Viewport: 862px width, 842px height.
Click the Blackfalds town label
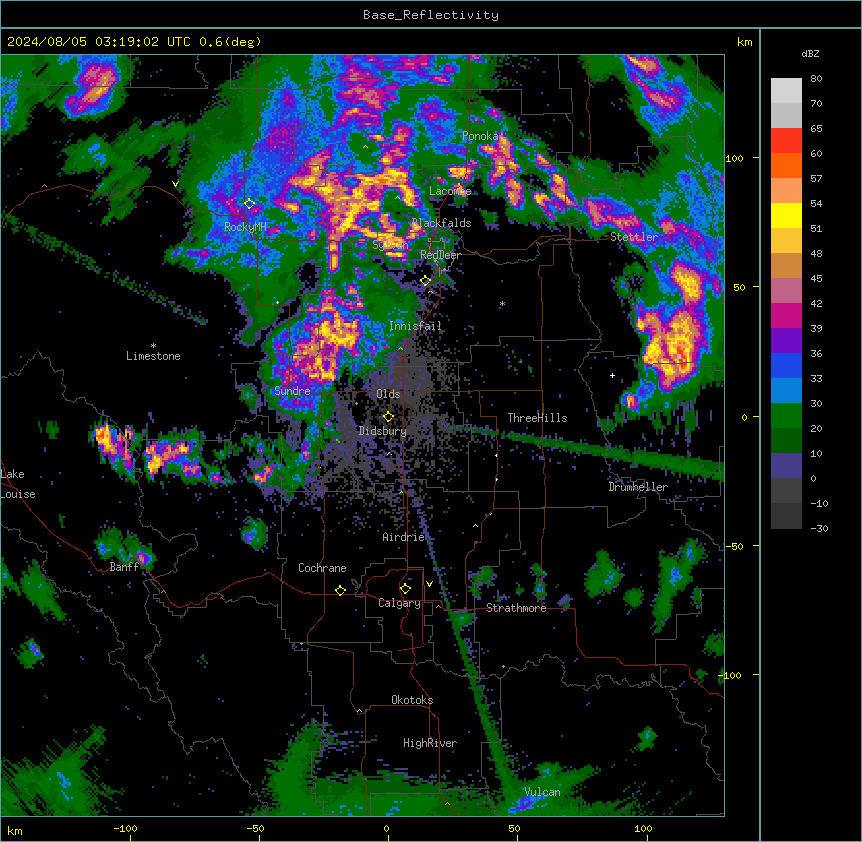pyautogui.click(x=441, y=223)
